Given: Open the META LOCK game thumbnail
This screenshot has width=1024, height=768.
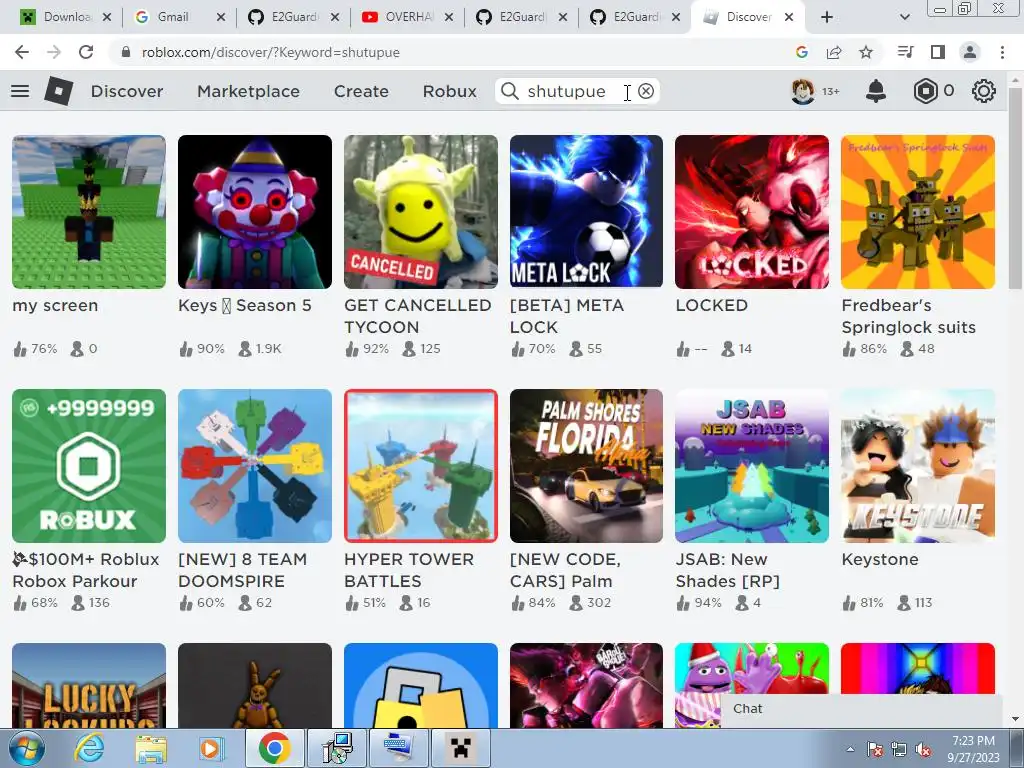Looking at the screenshot, I should (586, 212).
